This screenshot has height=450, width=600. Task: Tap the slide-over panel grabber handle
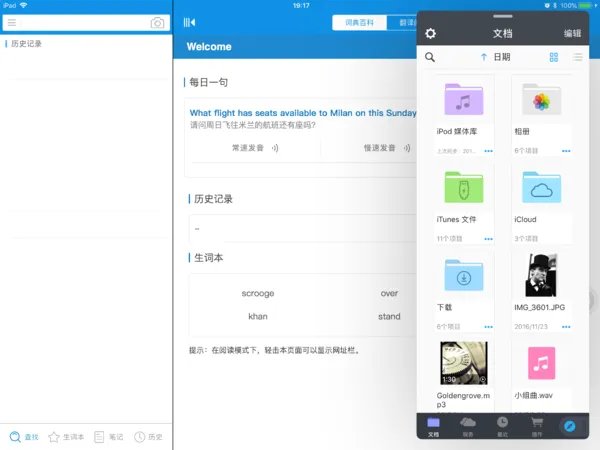coord(502,16)
